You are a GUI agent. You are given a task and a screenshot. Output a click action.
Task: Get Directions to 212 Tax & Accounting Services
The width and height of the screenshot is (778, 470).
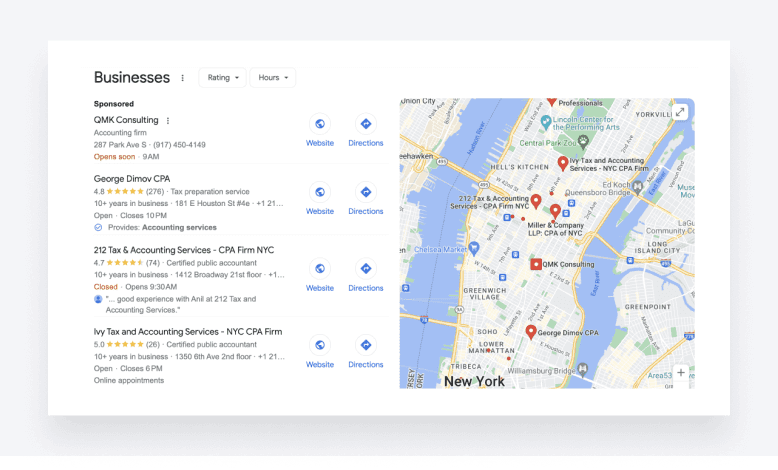click(x=366, y=269)
